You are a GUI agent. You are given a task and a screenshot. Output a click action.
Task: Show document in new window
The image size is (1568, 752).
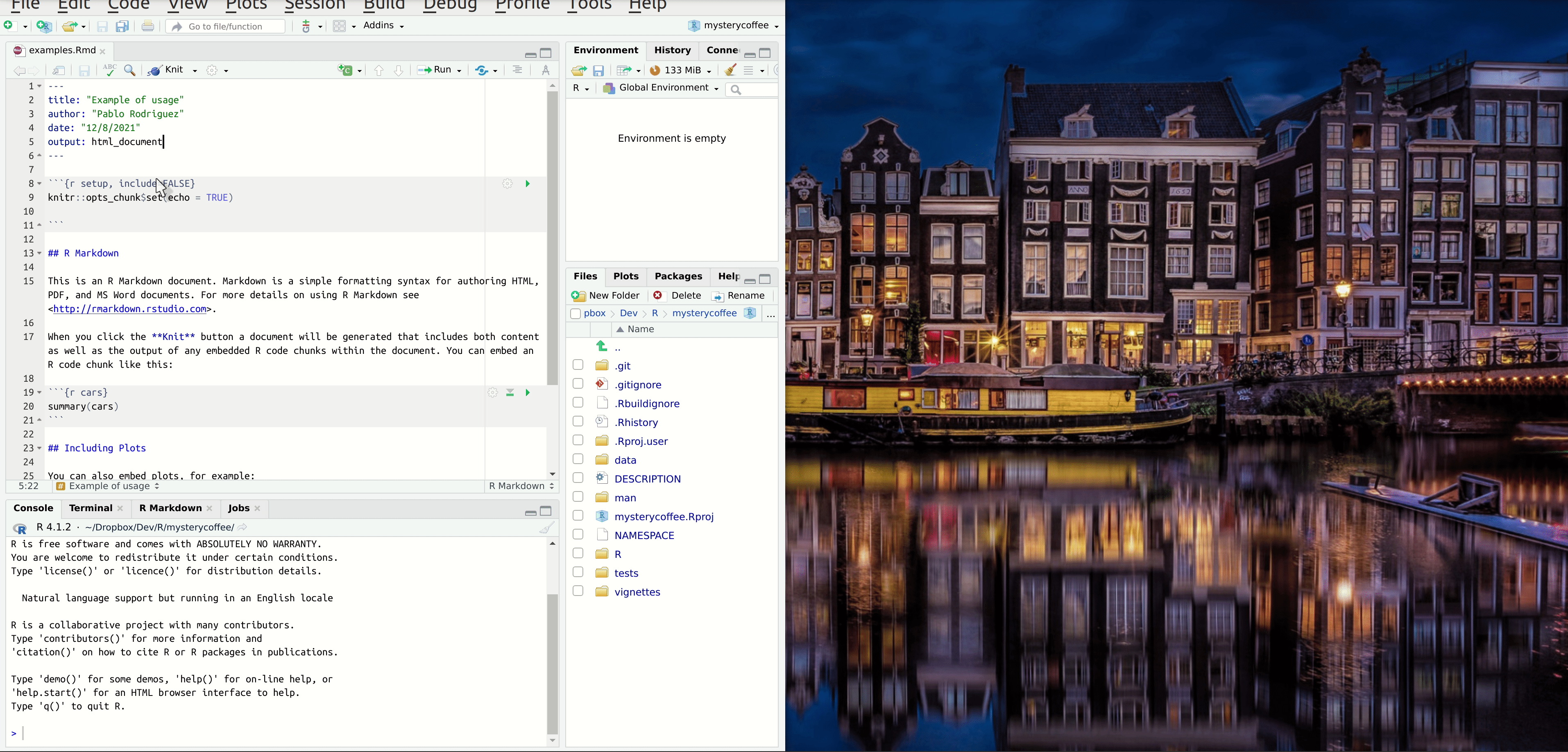click(59, 70)
